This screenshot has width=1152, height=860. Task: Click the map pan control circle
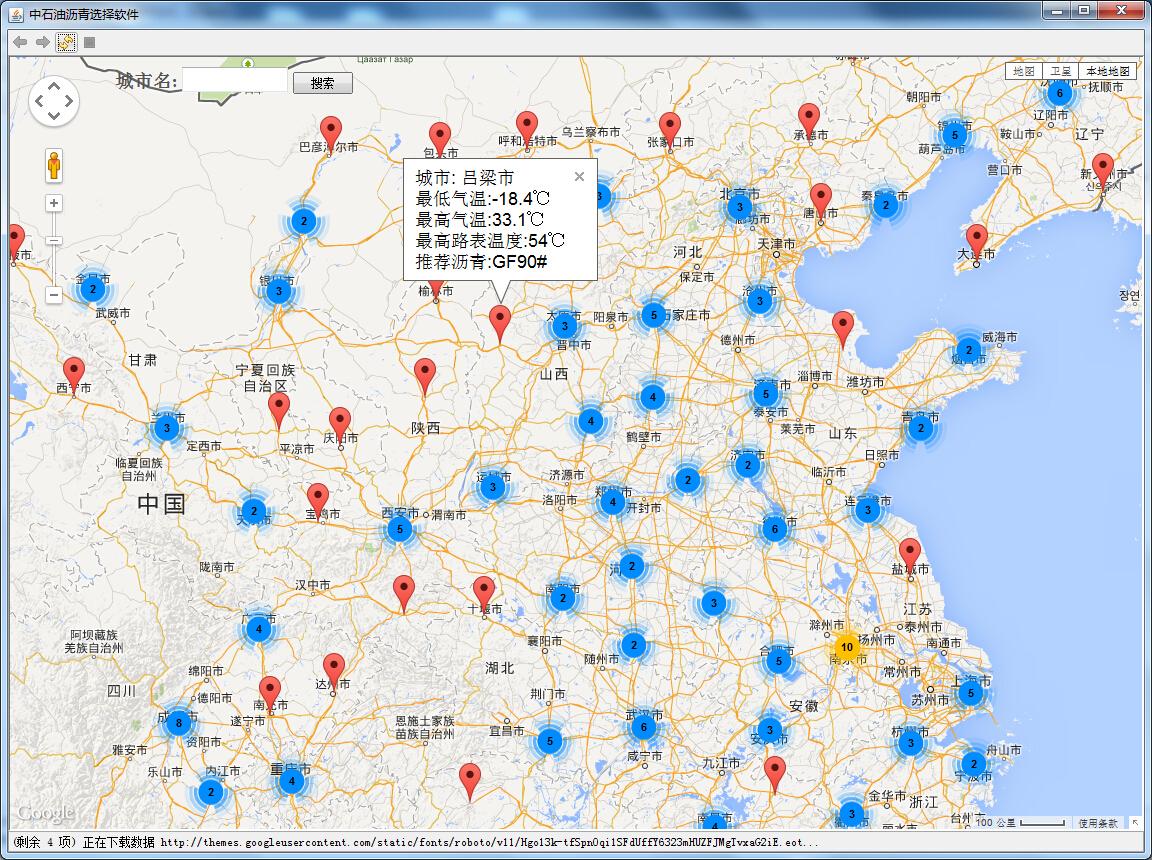pyautogui.click(x=54, y=101)
